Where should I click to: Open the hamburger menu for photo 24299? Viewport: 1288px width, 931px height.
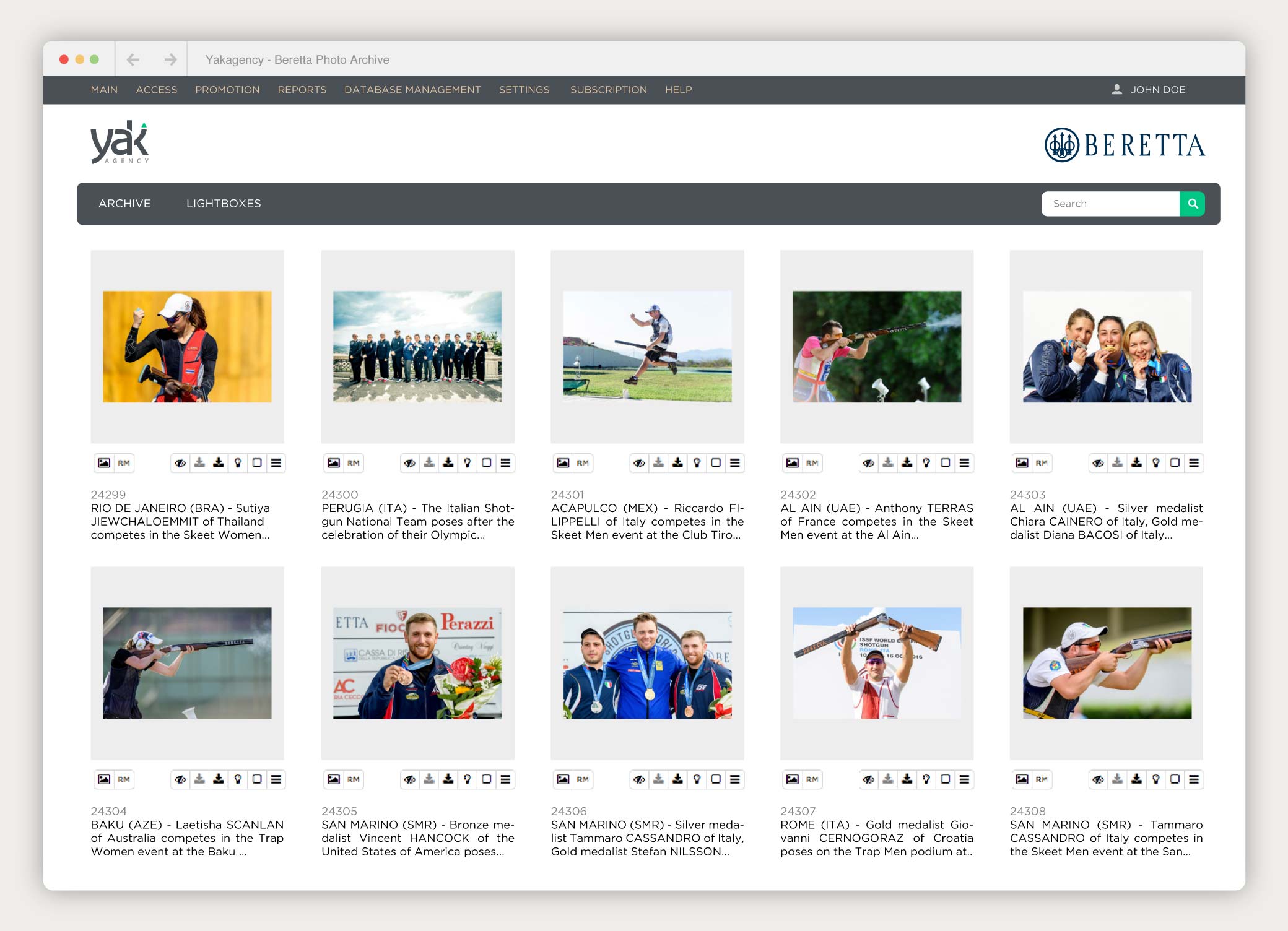pos(276,463)
